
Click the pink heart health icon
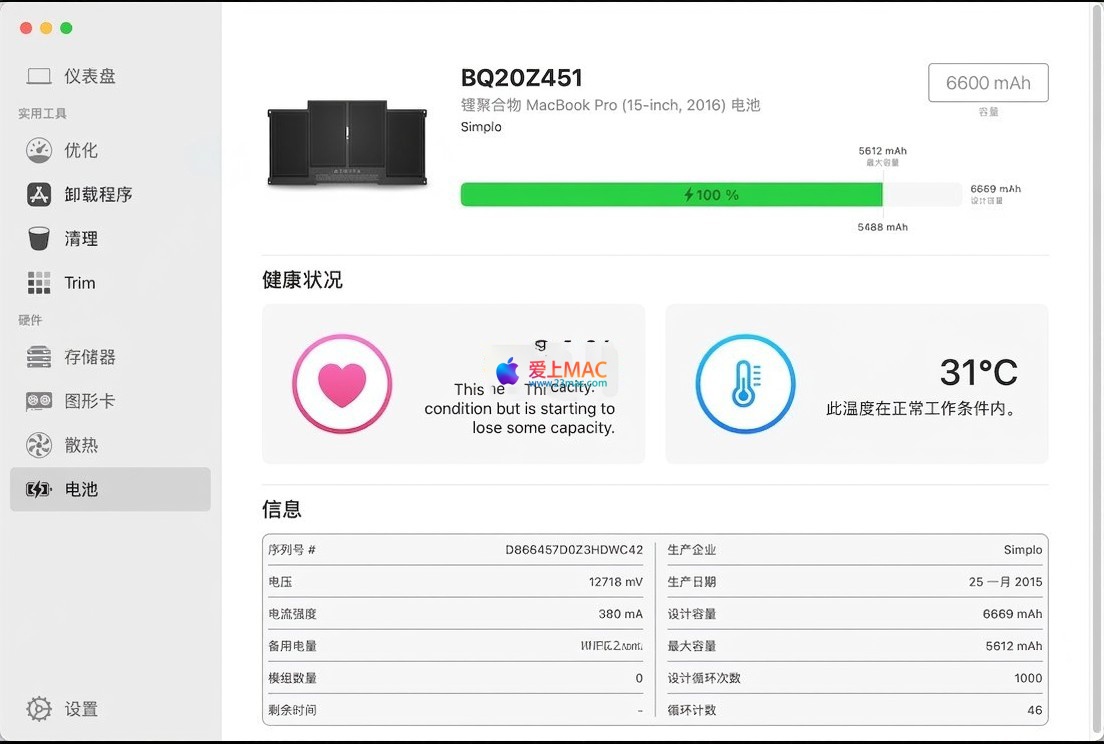click(342, 384)
